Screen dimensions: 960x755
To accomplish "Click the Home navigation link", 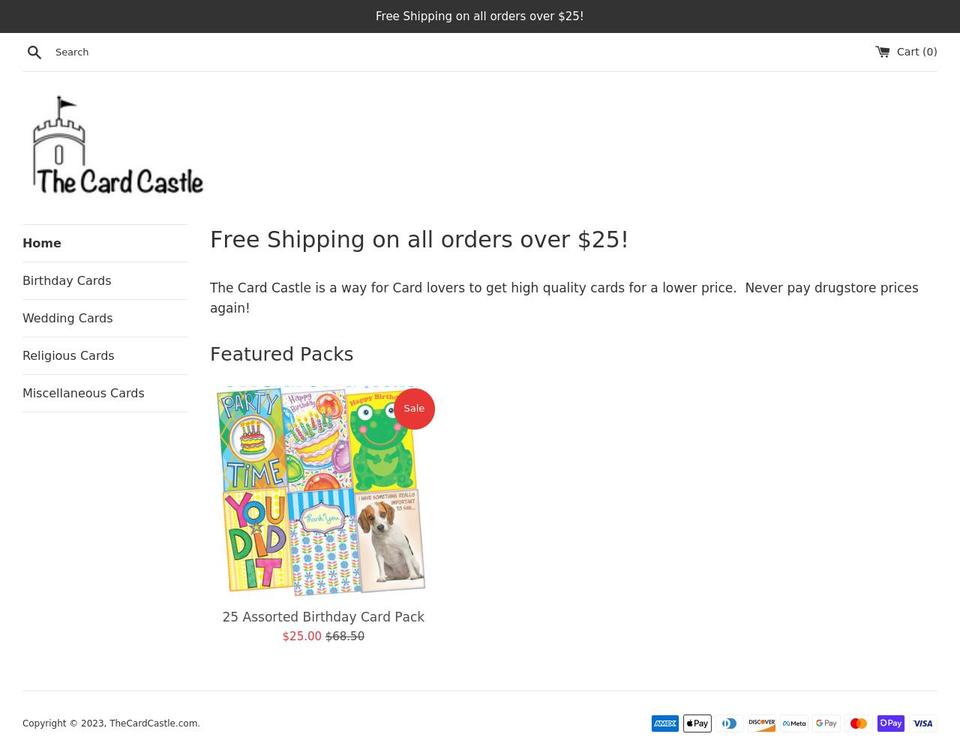I will (42, 243).
